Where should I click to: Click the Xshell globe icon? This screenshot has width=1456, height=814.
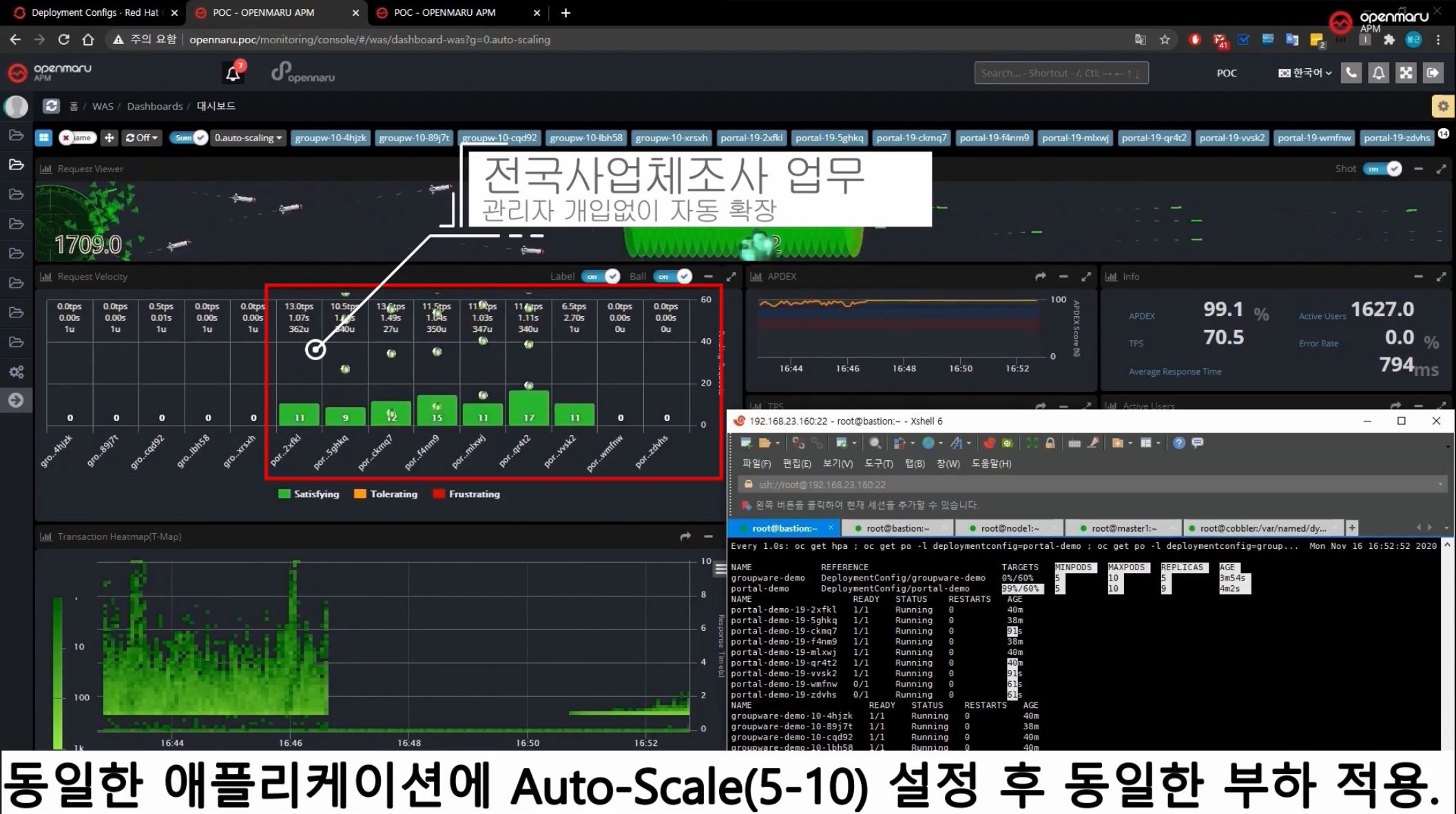928,443
